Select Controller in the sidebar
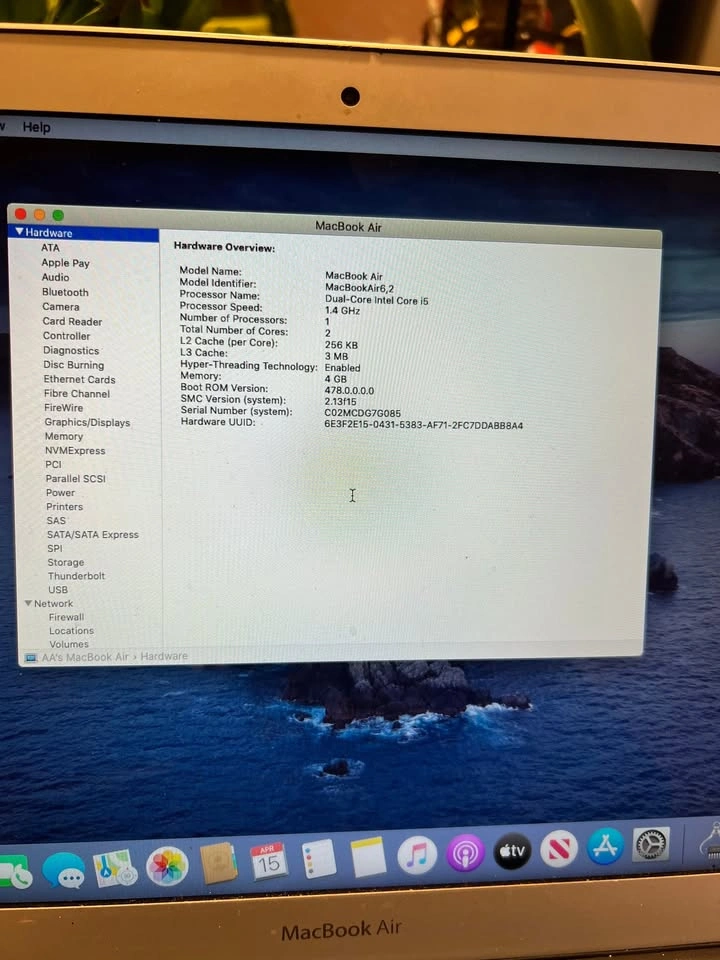The image size is (720, 960). point(66,336)
